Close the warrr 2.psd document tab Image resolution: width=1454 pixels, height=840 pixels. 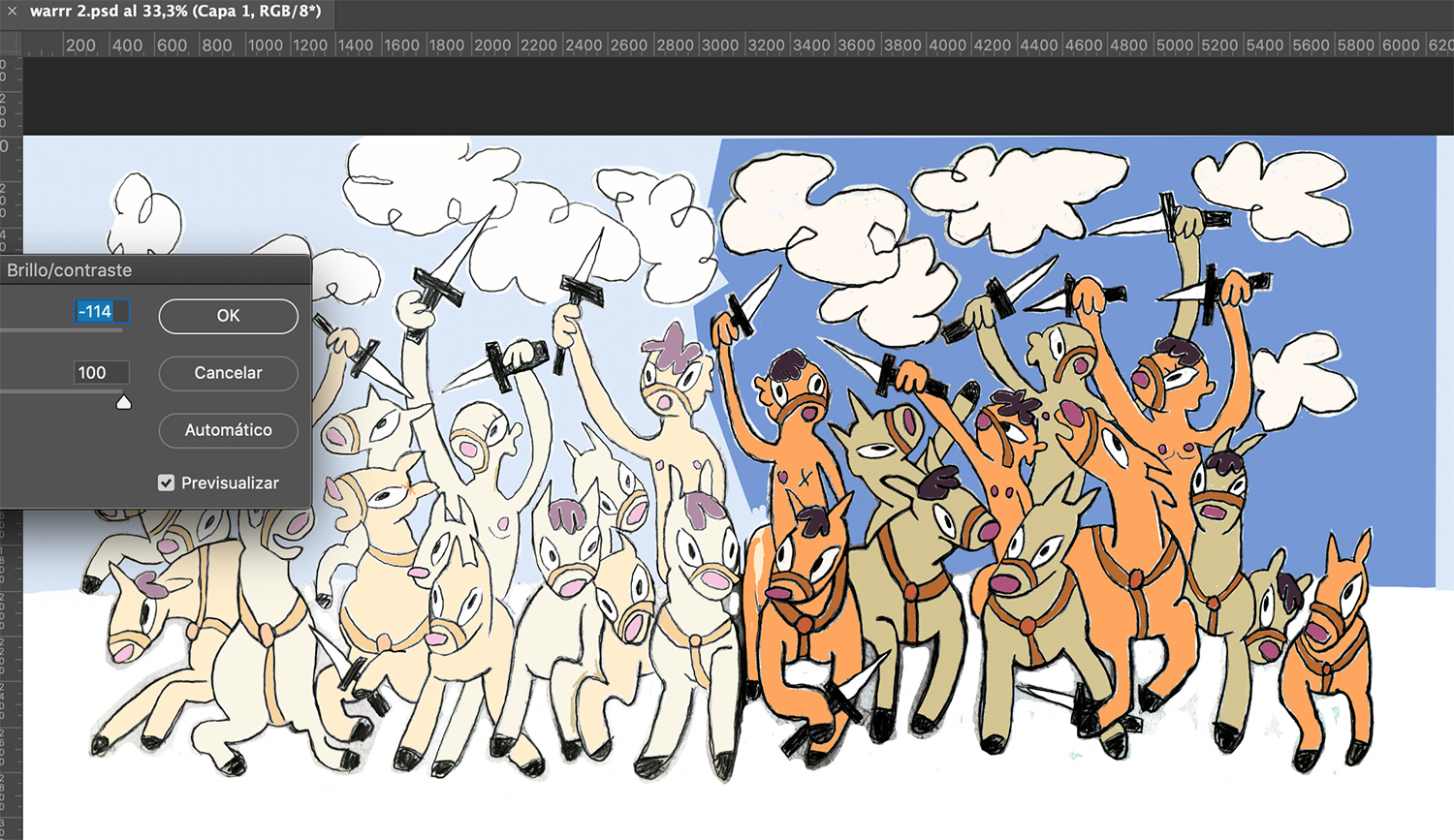tap(12, 13)
